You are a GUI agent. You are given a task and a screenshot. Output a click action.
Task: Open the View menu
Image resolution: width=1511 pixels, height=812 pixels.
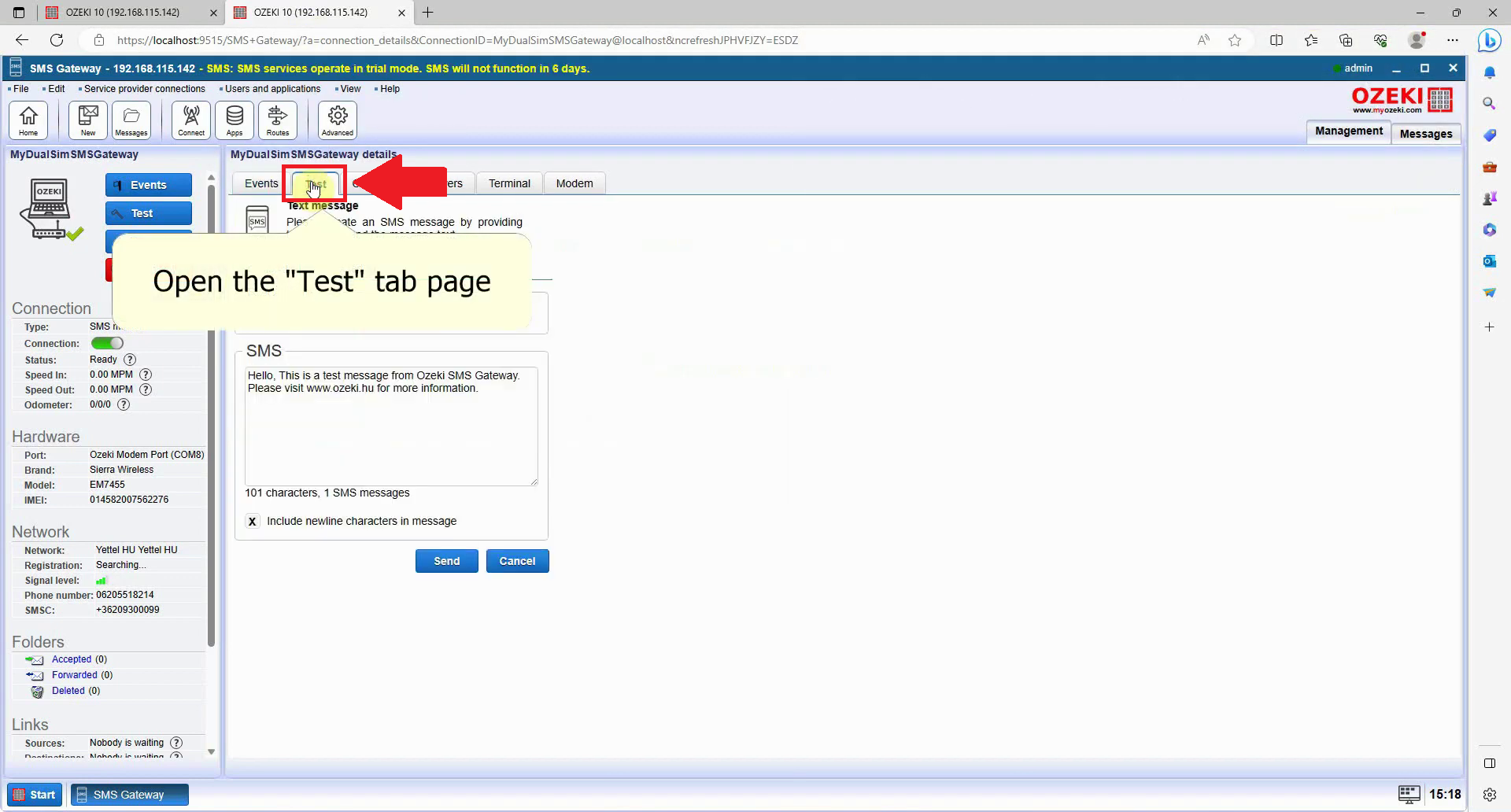click(350, 89)
